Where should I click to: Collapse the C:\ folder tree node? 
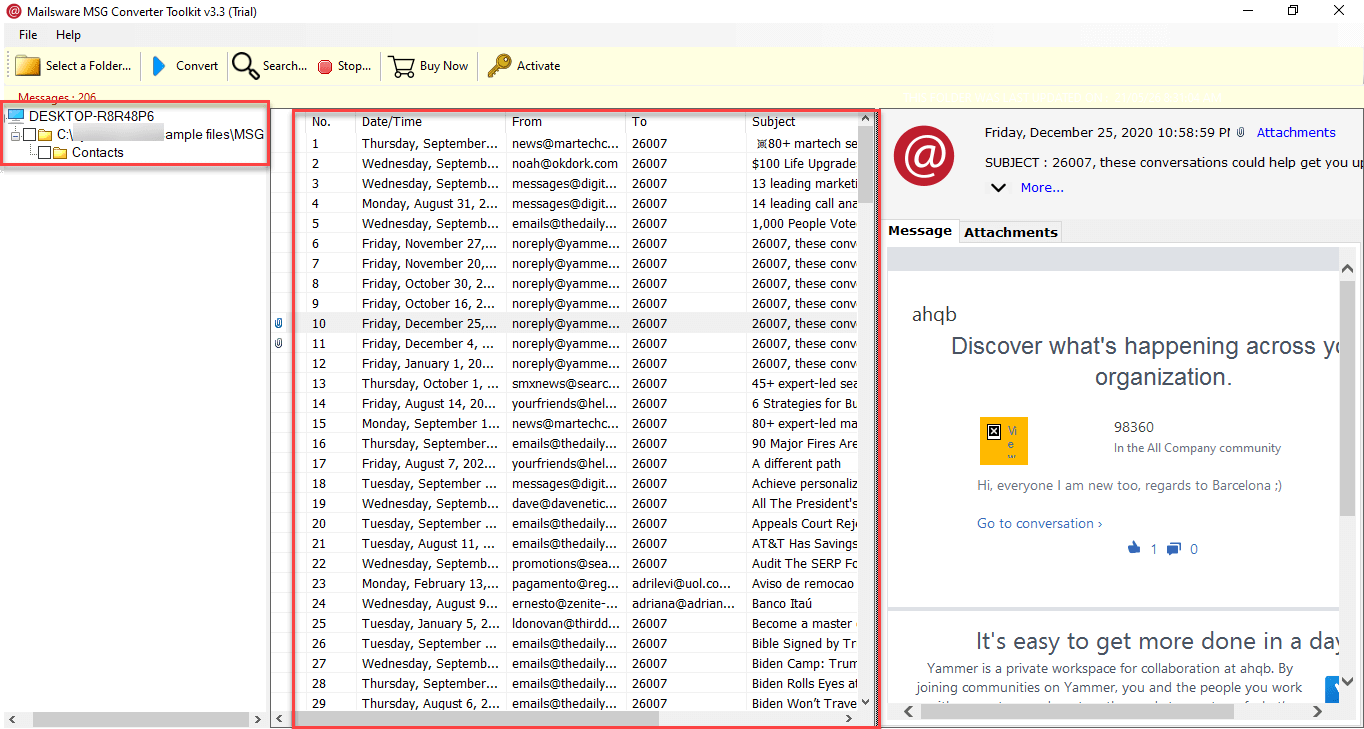point(15,135)
